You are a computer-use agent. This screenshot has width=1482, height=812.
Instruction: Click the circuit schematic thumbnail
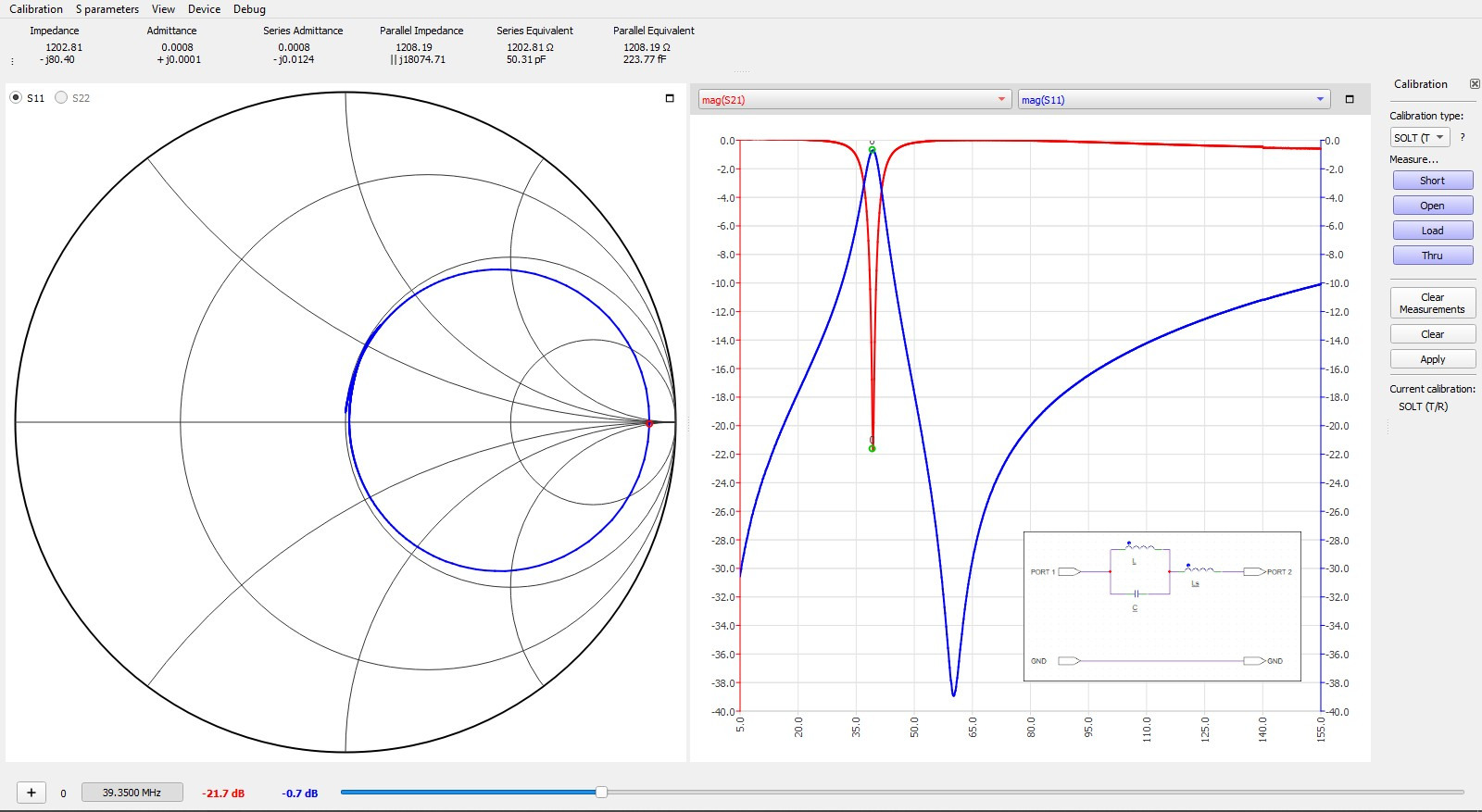[1162, 606]
